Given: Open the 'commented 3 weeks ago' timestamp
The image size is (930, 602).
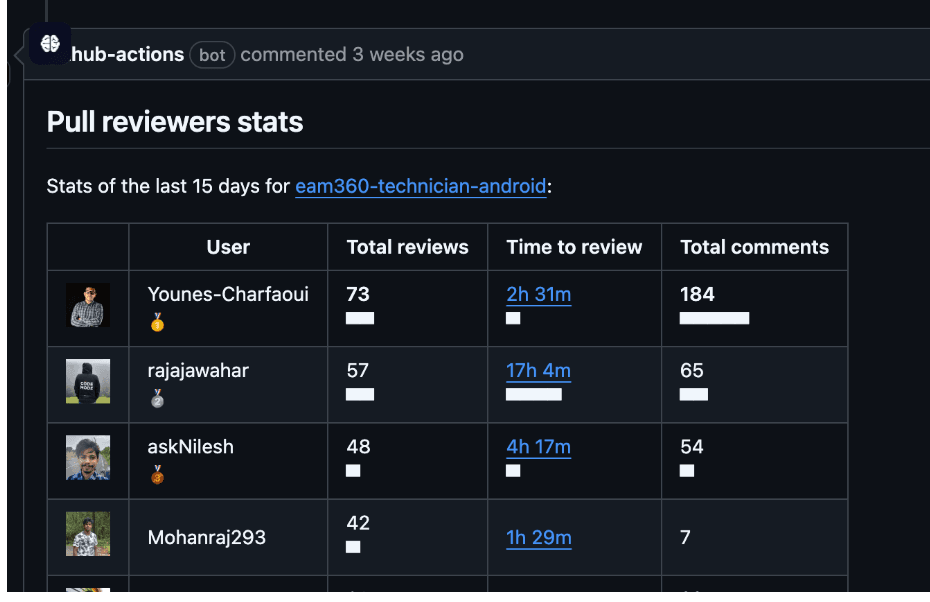Looking at the screenshot, I should point(352,55).
